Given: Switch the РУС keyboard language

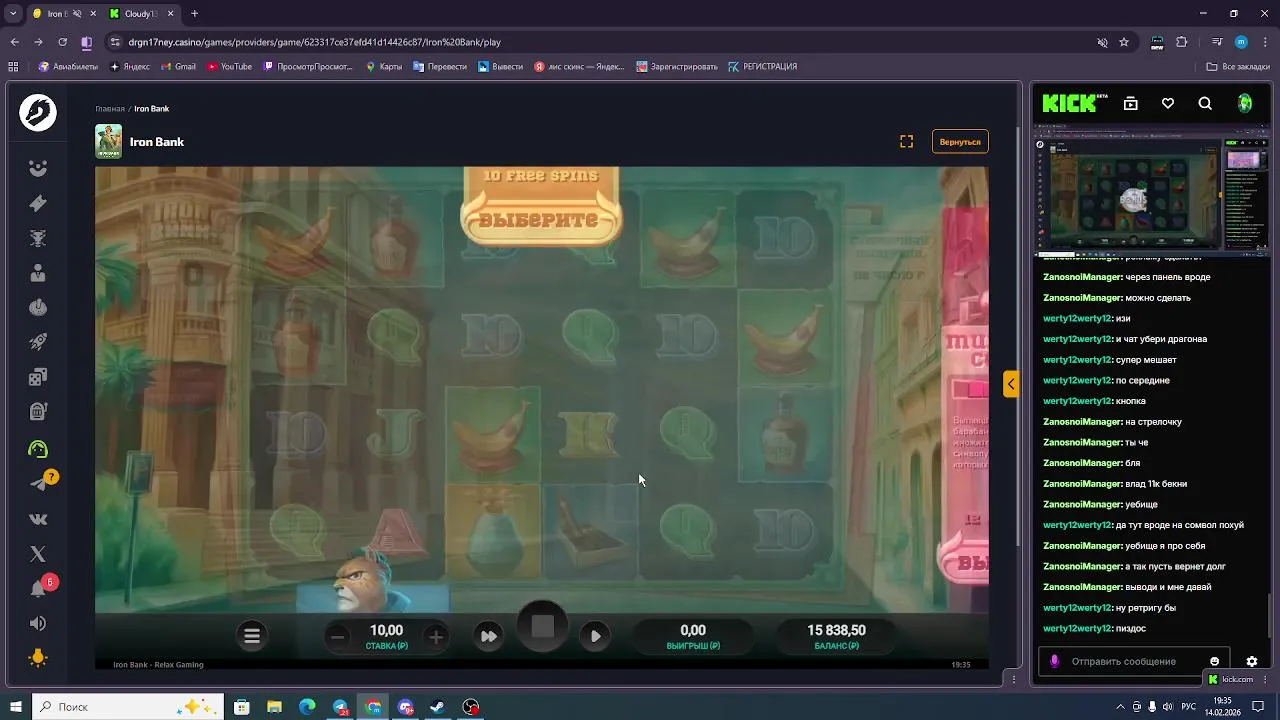Looking at the screenshot, I should click(1188, 707).
